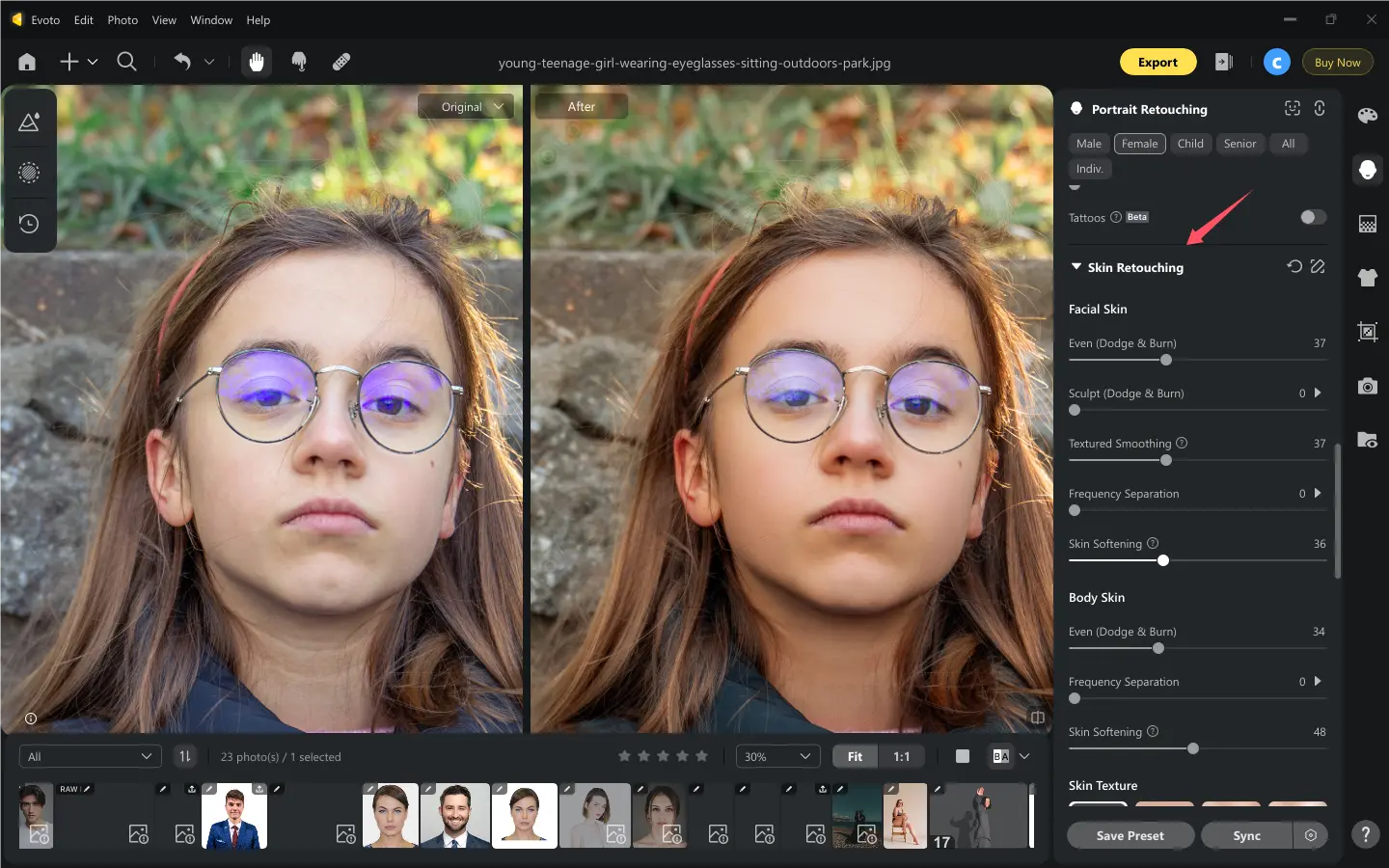Image resolution: width=1389 pixels, height=868 pixels.
Task: Open Portrait Retouching head tab
Action: (1368, 170)
